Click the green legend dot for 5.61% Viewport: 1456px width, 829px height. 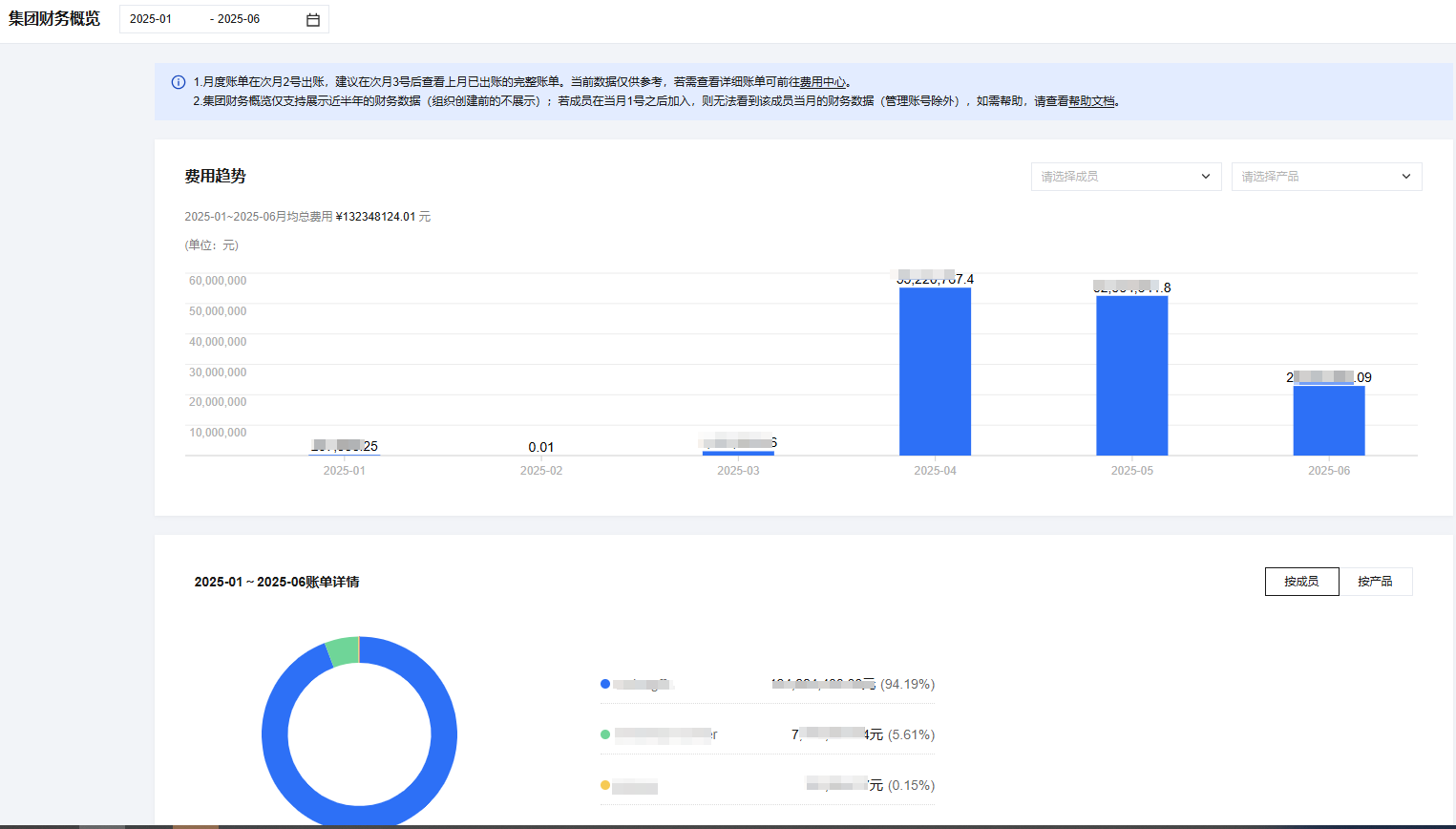605,734
